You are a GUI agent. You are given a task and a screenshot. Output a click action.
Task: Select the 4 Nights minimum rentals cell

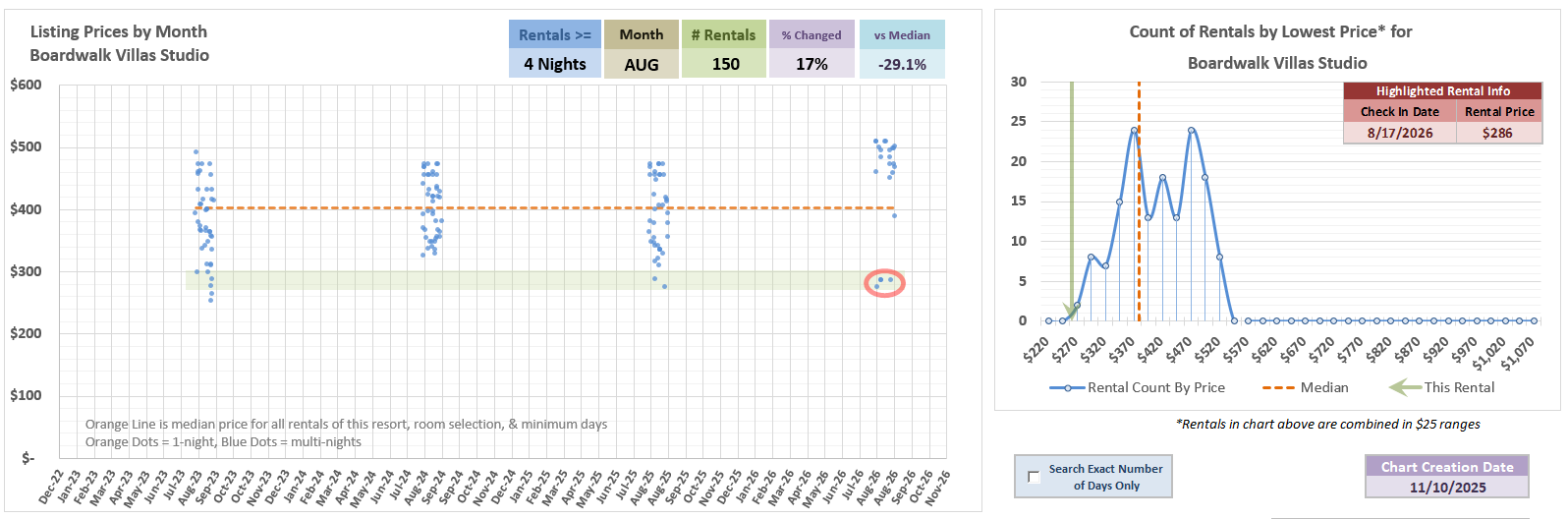click(x=554, y=64)
